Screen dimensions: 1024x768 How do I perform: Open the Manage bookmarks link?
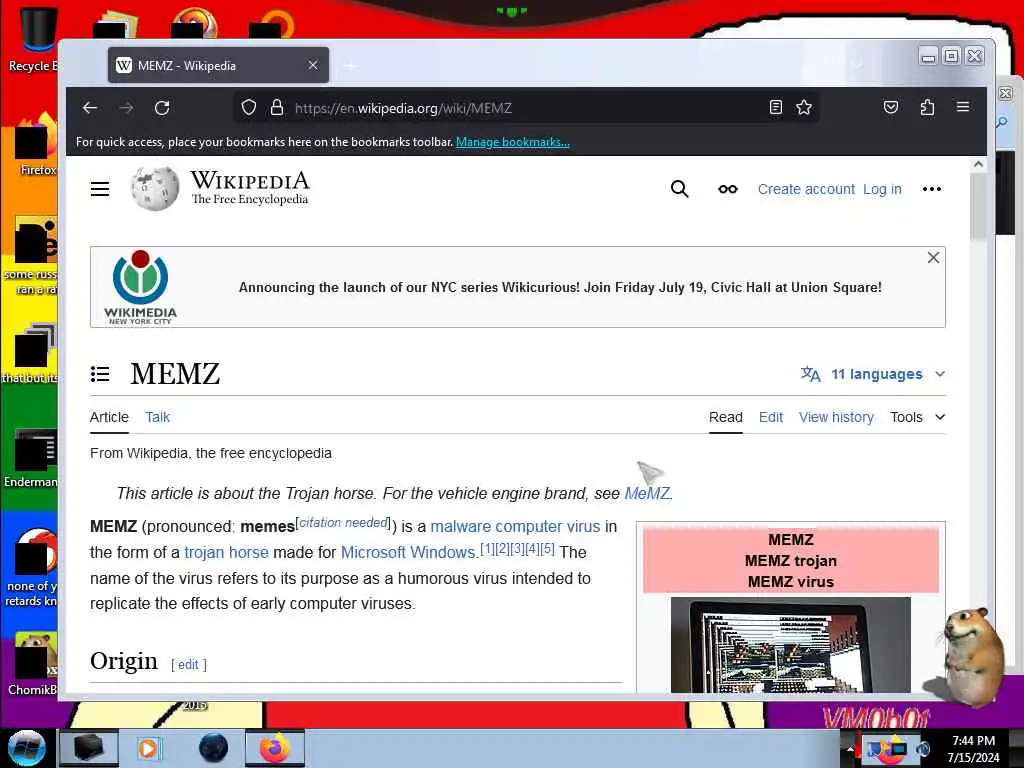pos(513,142)
